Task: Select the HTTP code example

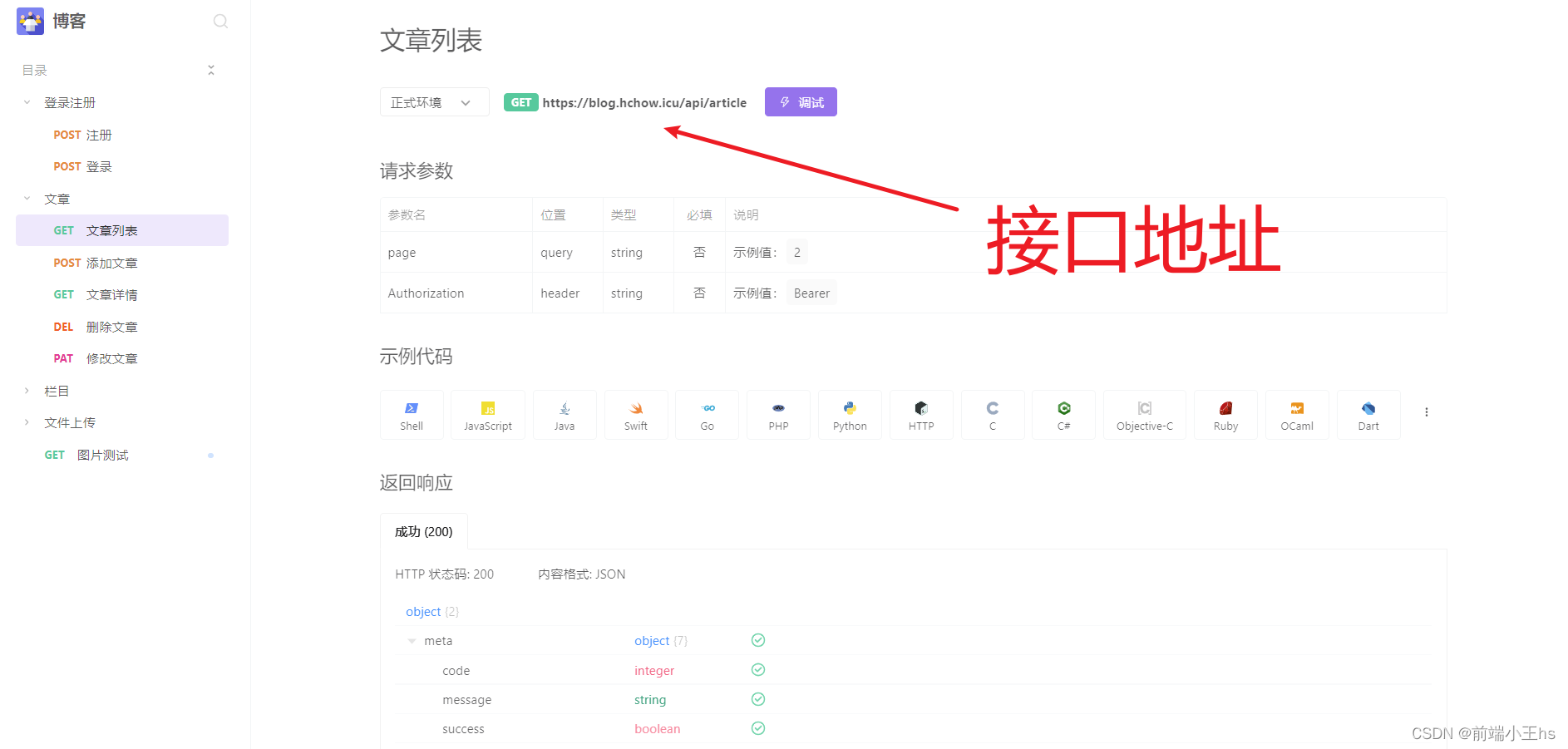Action: coord(921,415)
